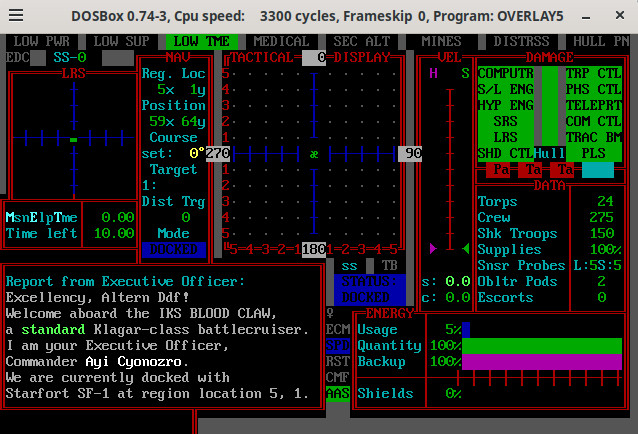
Task: Click the magenta arrow in velocity gauge
Action: click(x=433, y=247)
